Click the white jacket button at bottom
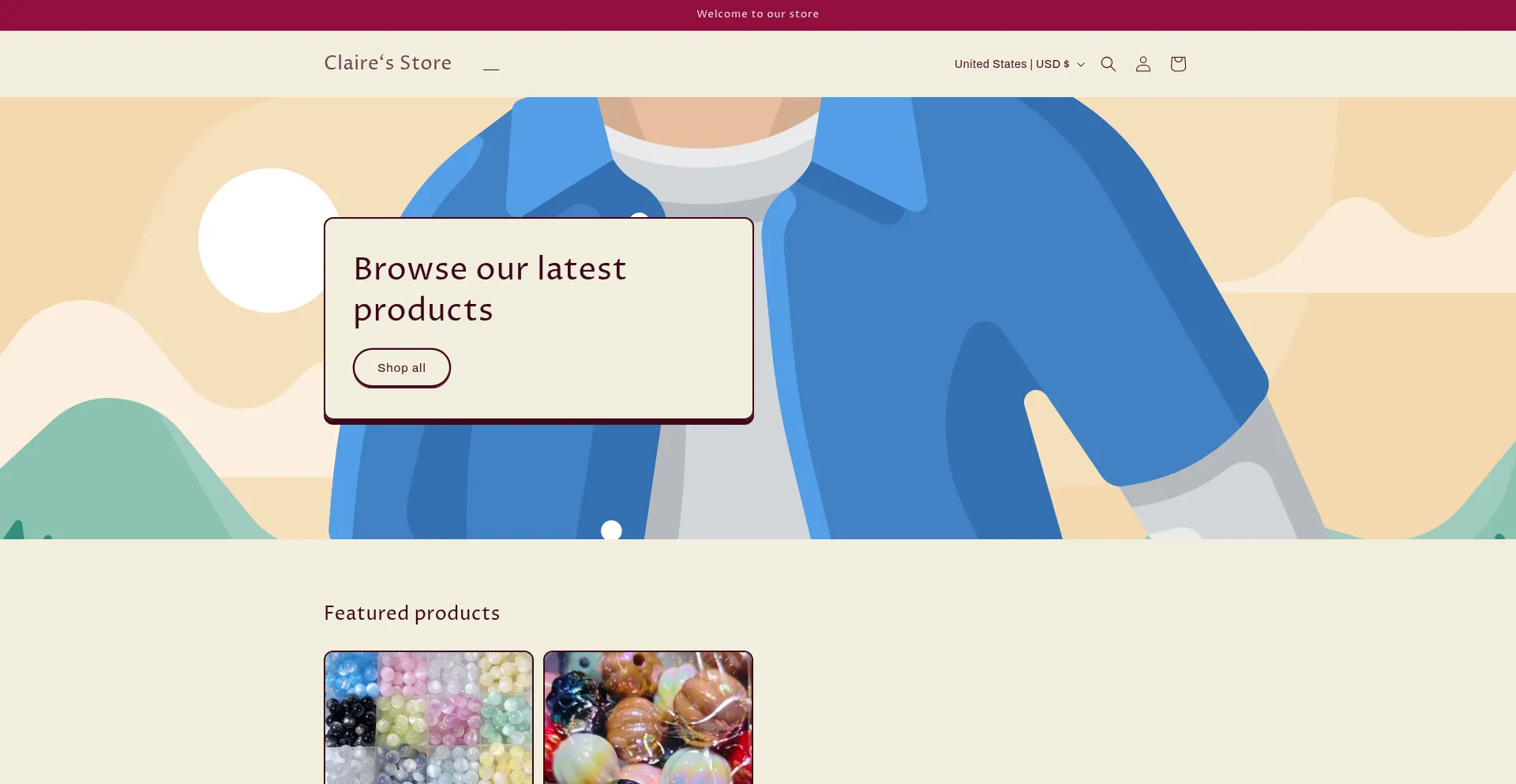1516x784 pixels. pyautogui.click(x=611, y=531)
